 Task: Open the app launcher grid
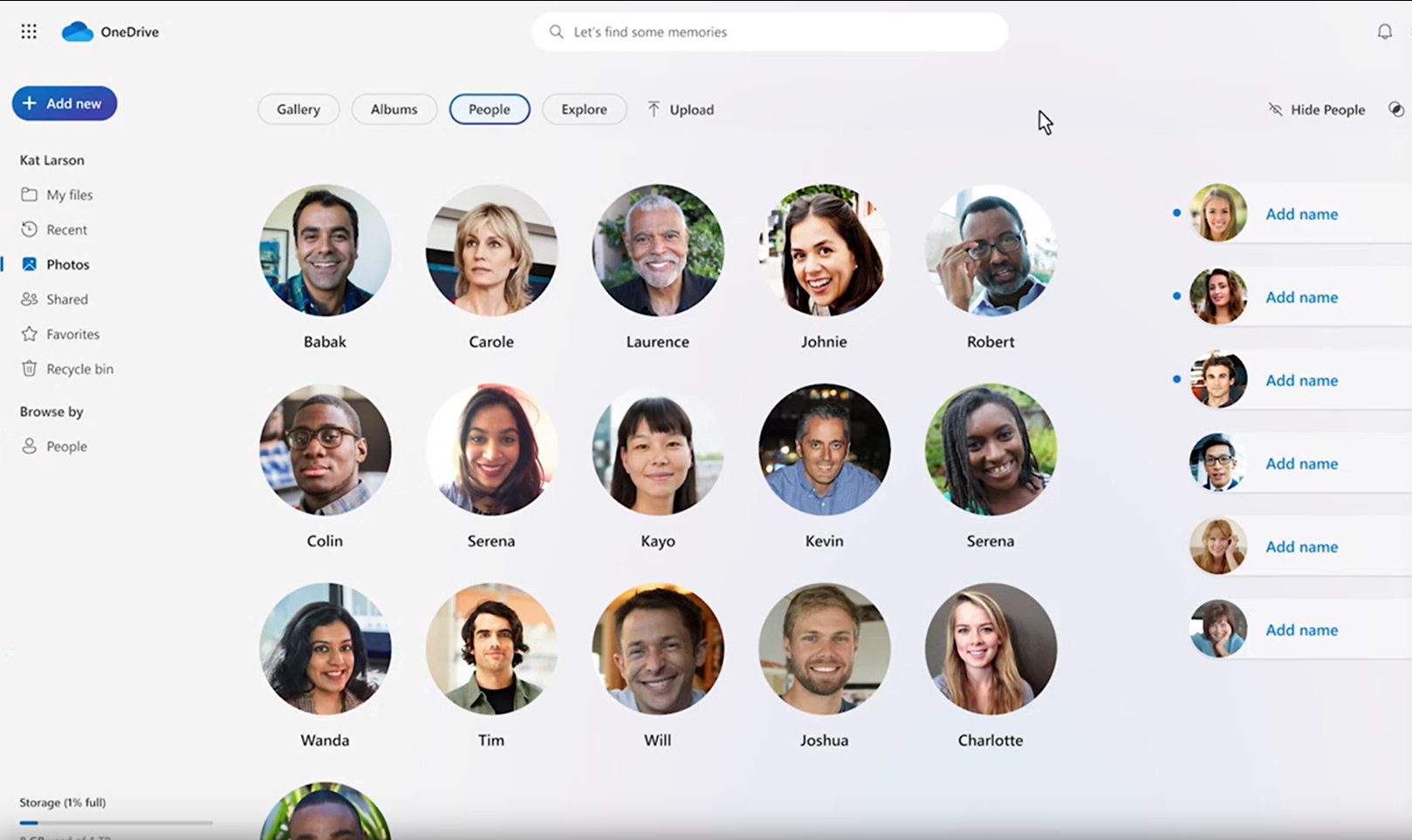[29, 31]
